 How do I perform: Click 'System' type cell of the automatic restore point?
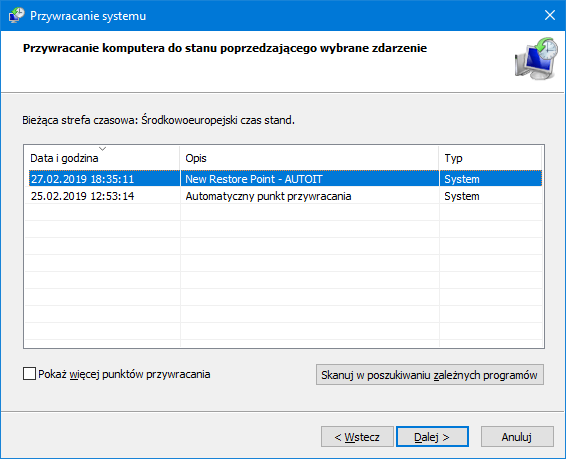[462, 196]
